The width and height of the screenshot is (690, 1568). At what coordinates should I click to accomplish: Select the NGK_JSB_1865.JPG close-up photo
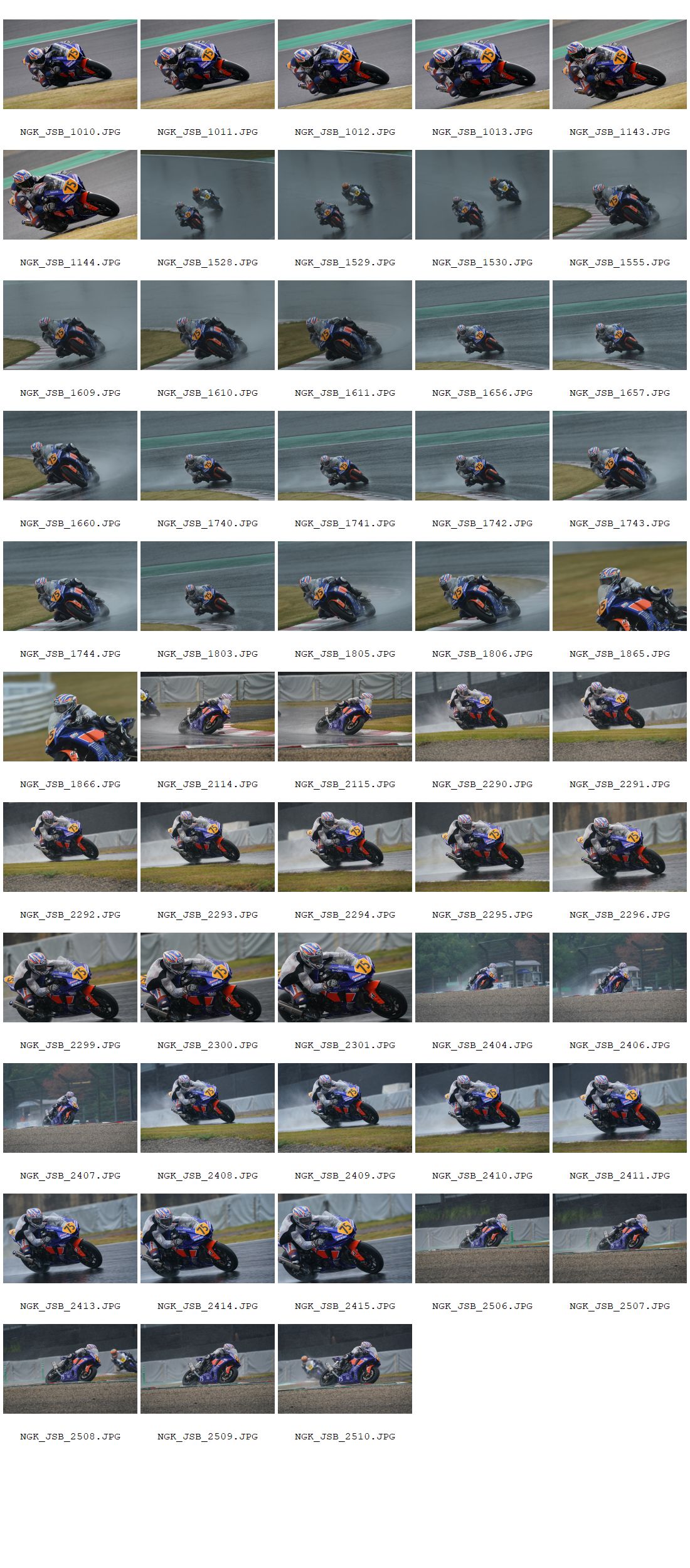tap(620, 586)
